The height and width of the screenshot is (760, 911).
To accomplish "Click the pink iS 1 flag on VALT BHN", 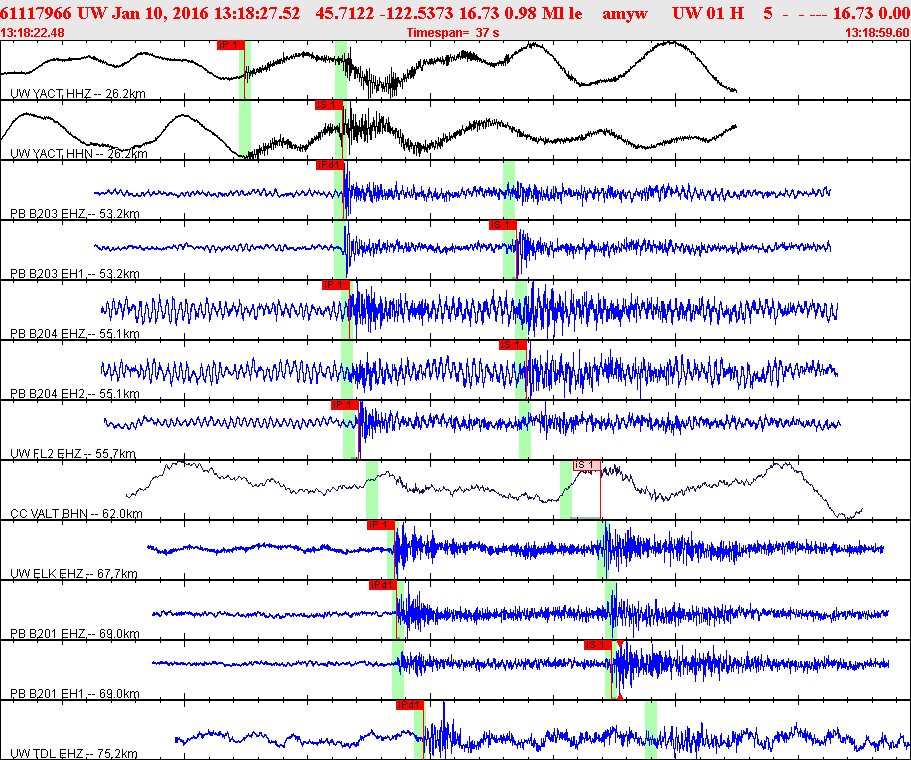I will (587, 465).
